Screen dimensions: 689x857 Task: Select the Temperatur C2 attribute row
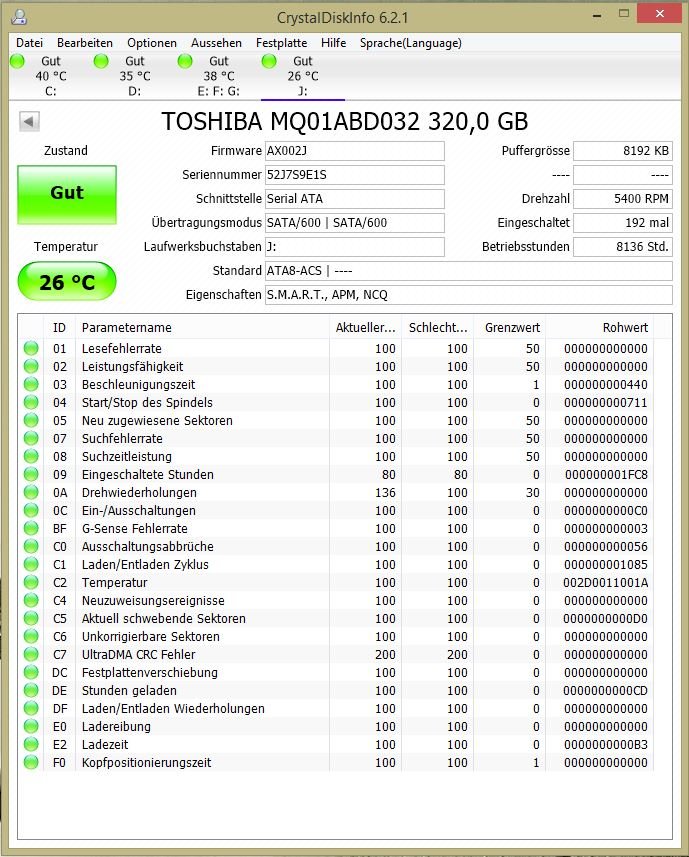337,583
